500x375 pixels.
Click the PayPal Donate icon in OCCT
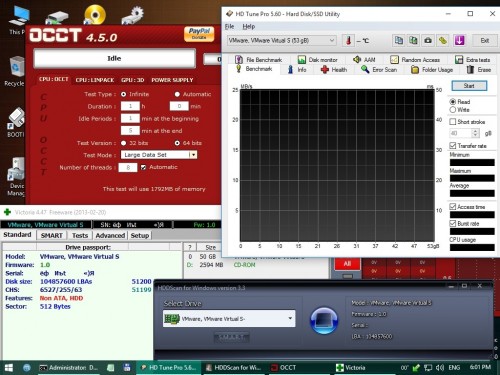199,34
